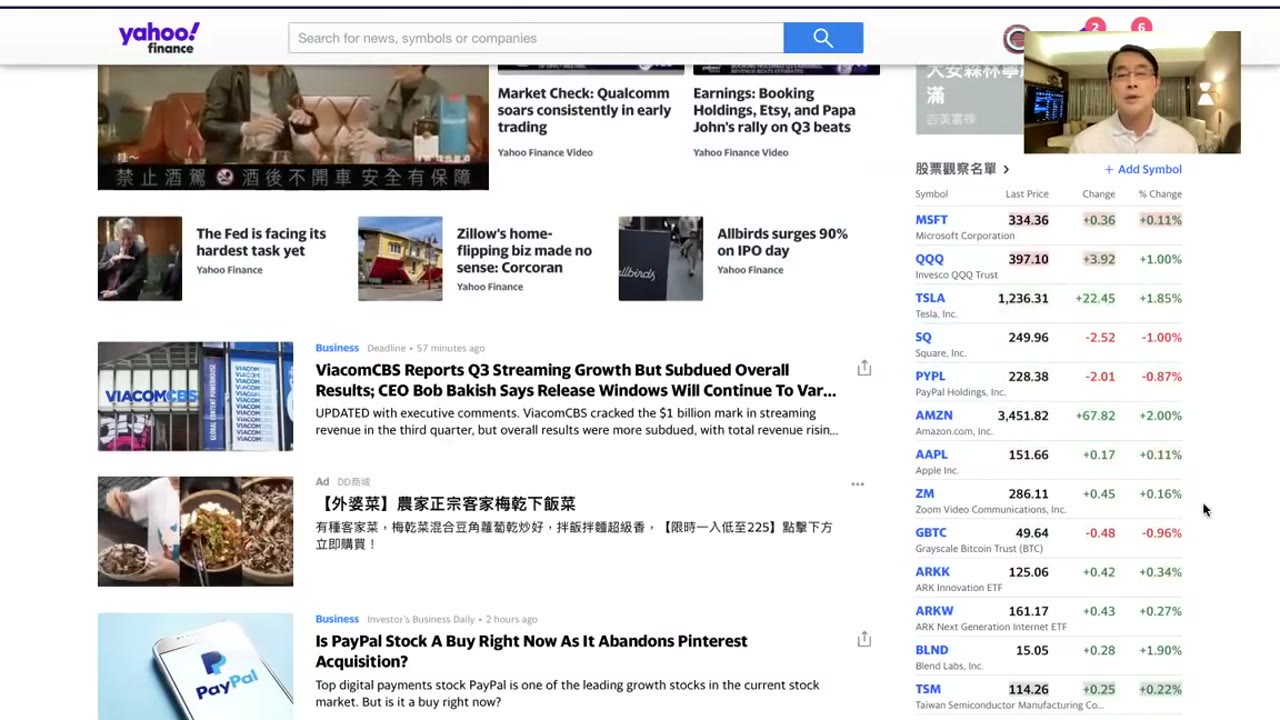Open the AAPL symbol quote
1280x720 pixels.
click(931, 454)
